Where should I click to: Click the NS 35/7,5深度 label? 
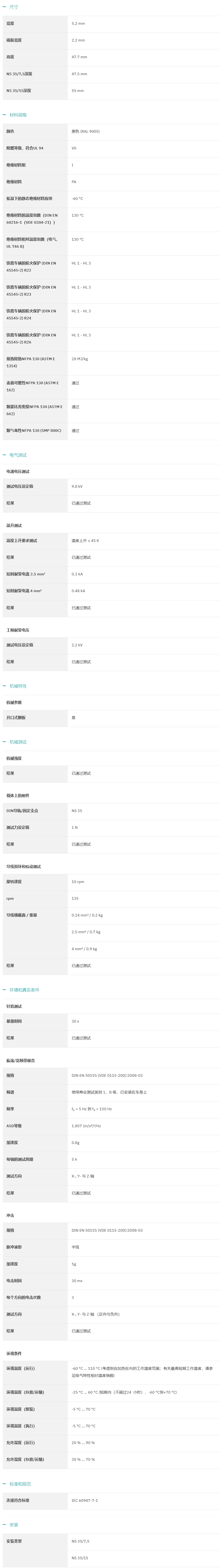click(x=20, y=74)
